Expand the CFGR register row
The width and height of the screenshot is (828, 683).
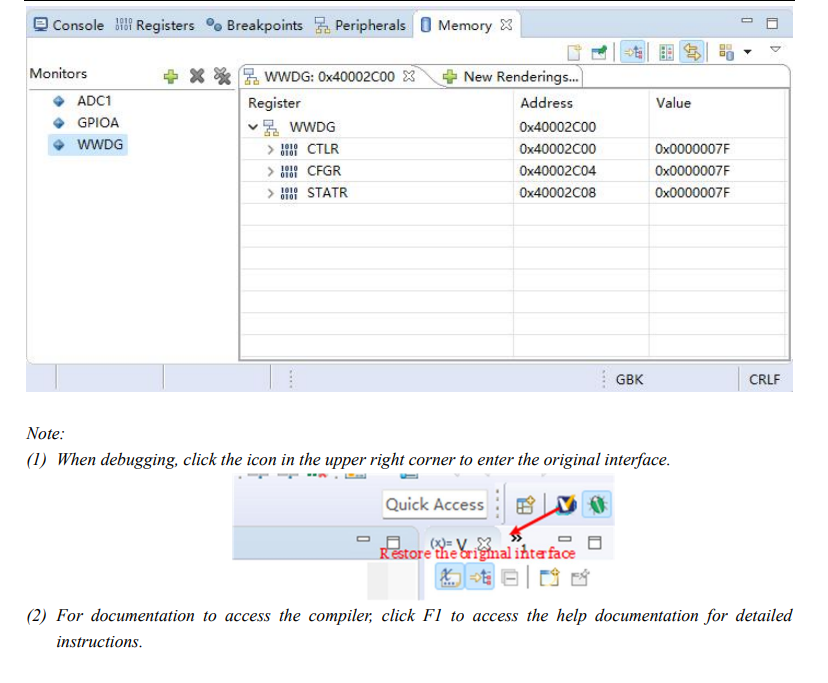pos(270,171)
